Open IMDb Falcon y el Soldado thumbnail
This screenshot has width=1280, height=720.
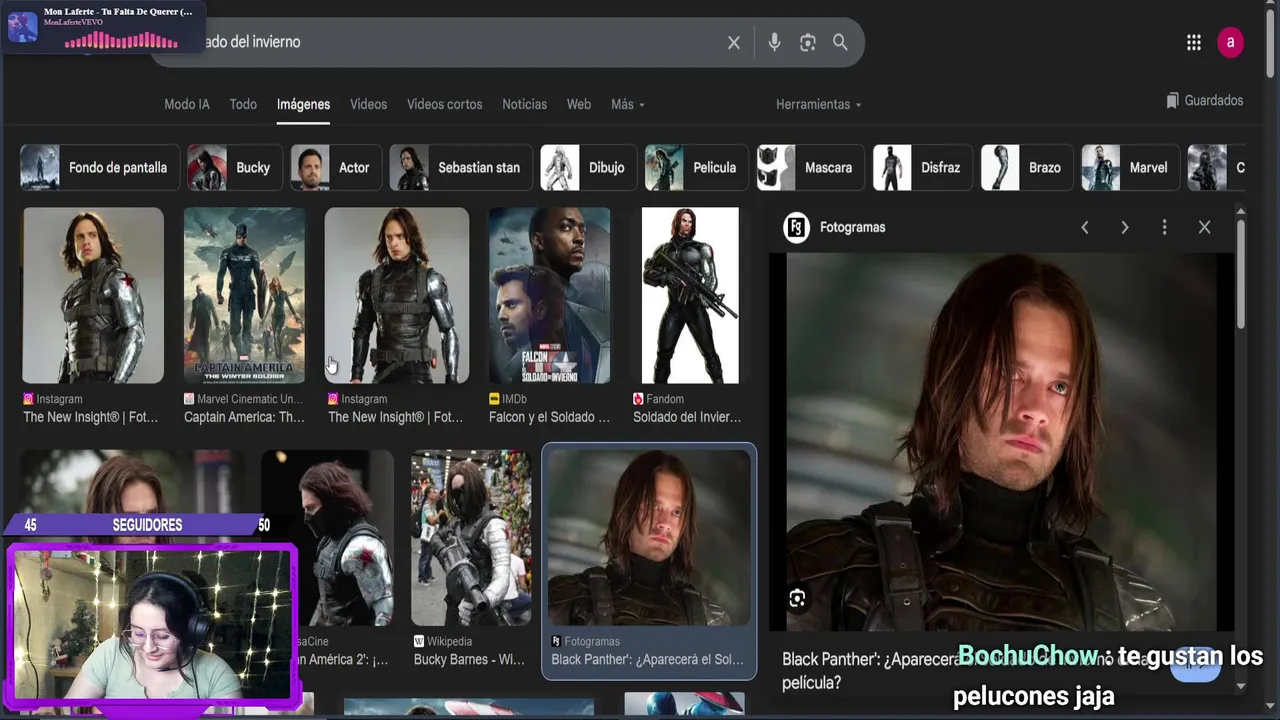click(x=549, y=295)
